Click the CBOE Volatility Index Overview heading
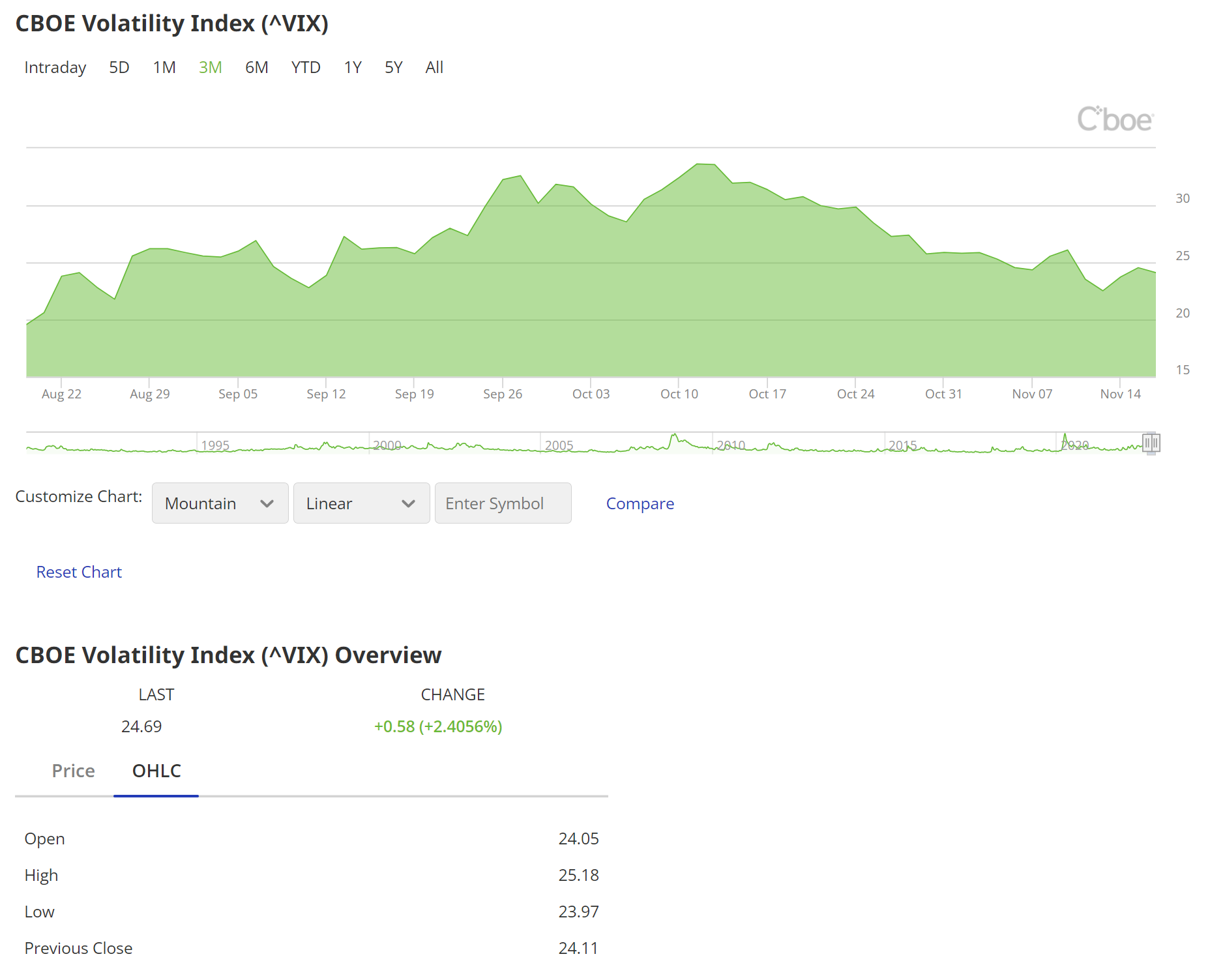Screen dimensions: 1210x980 [x=228, y=655]
